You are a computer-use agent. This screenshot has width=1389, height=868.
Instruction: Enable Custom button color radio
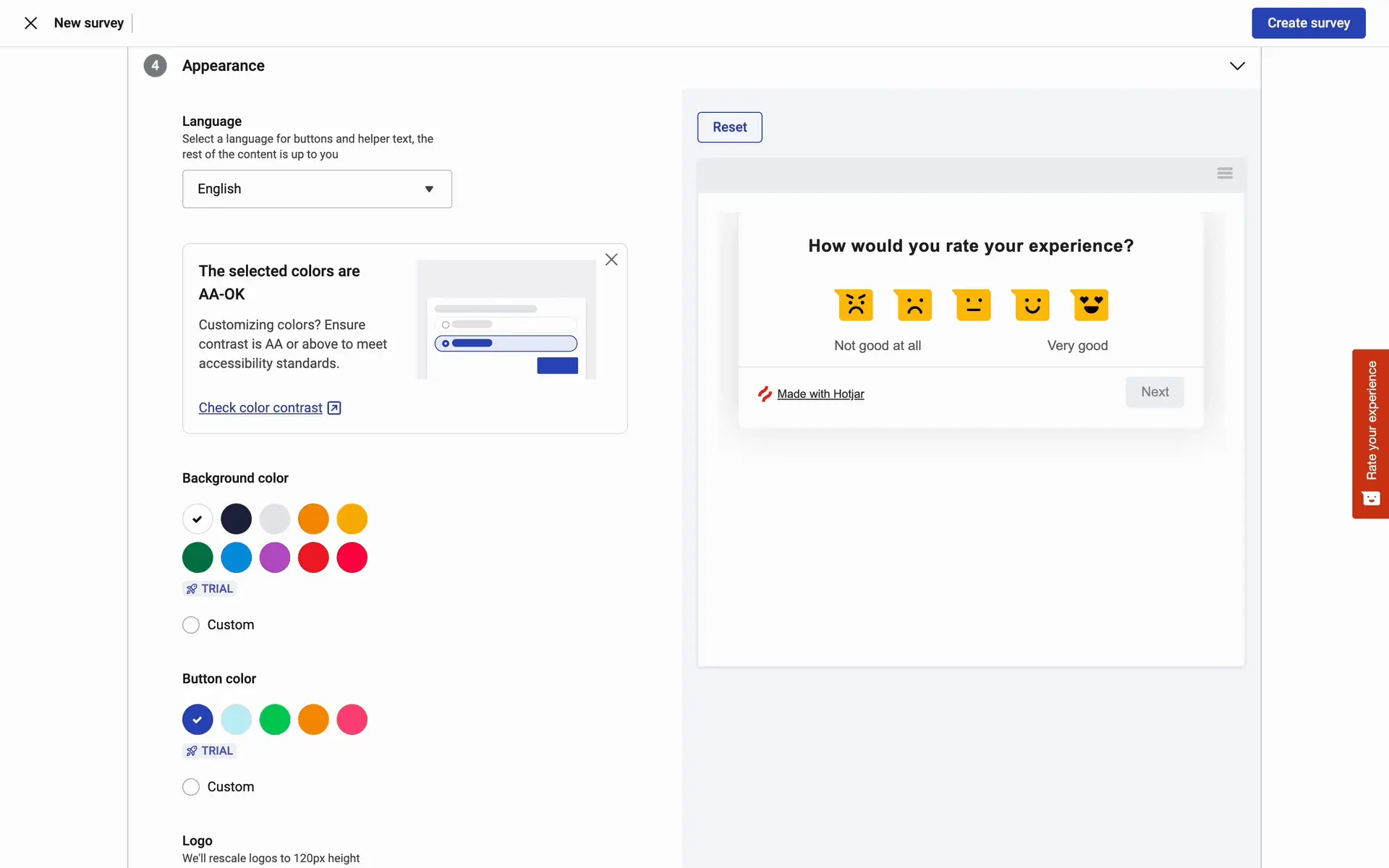191,787
